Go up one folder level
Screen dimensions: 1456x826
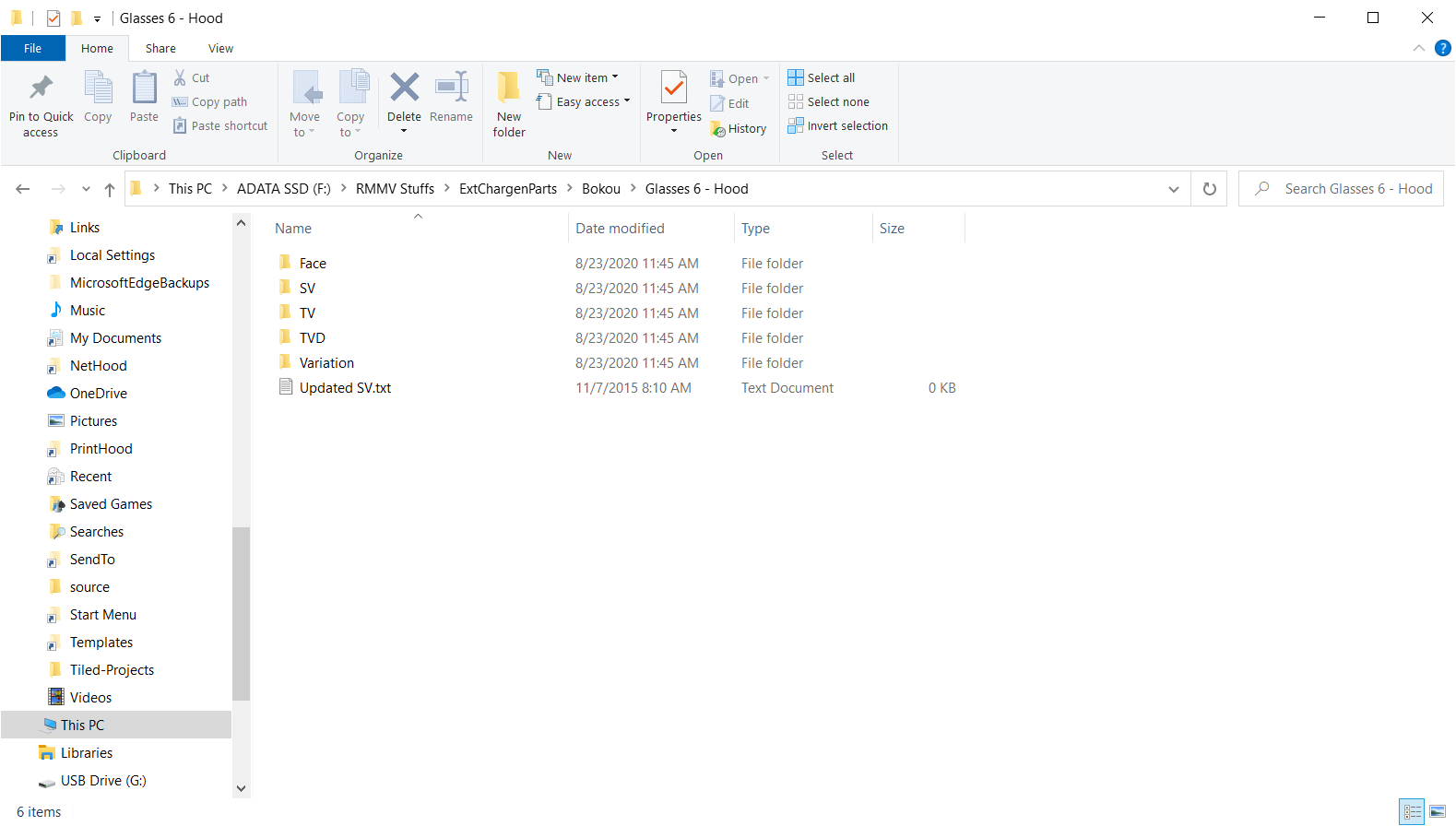(110, 189)
